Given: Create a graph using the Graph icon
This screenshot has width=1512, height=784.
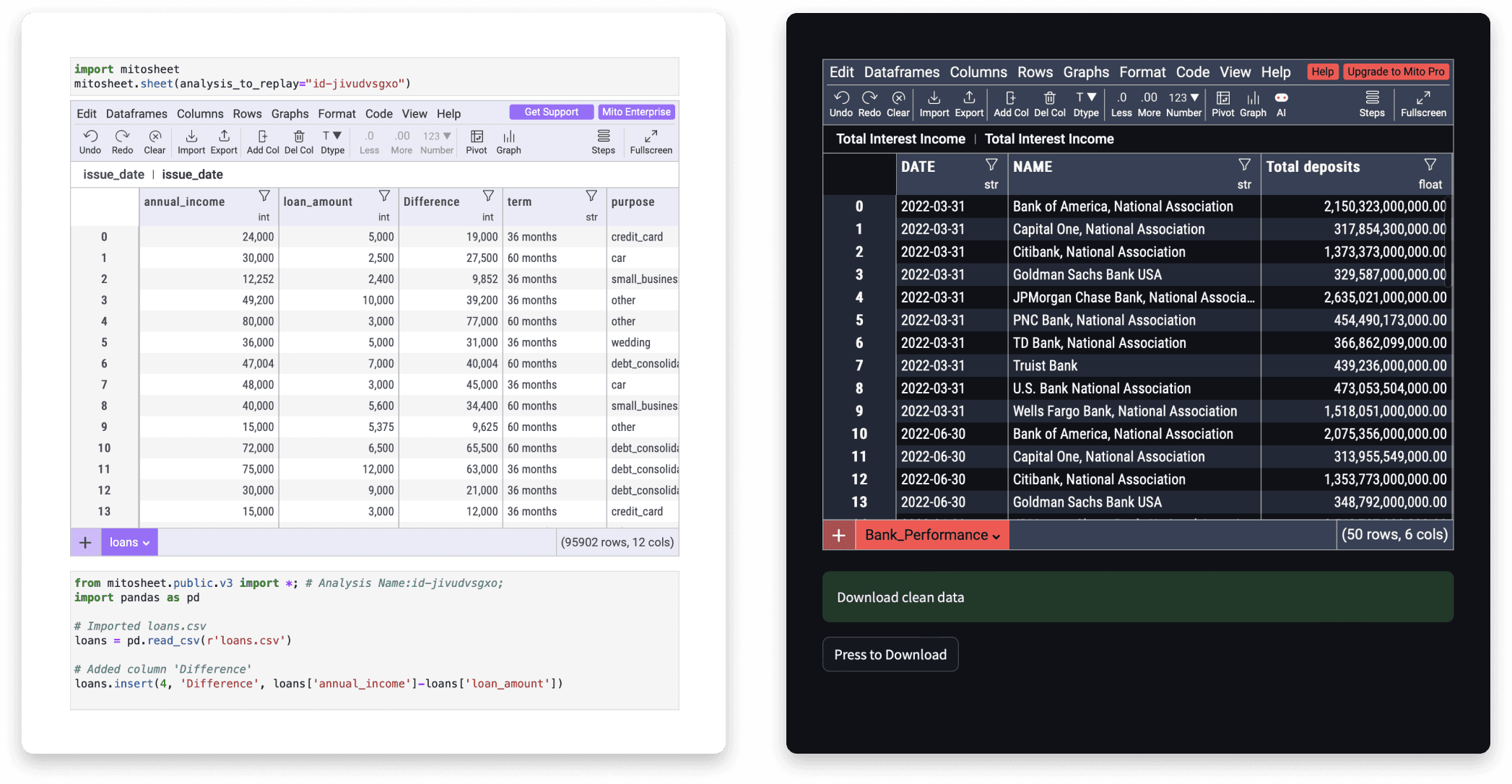Looking at the screenshot, I should click(508, 141).
